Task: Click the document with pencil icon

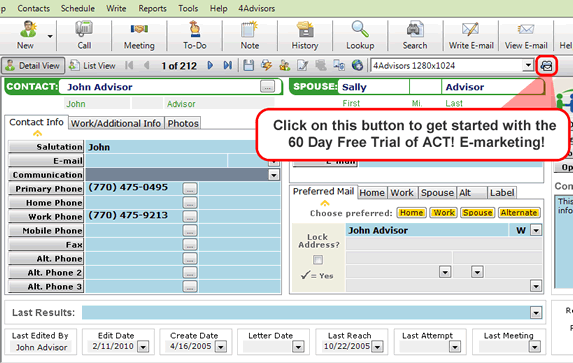Action: pyautogui.click(x=303, y=65)
